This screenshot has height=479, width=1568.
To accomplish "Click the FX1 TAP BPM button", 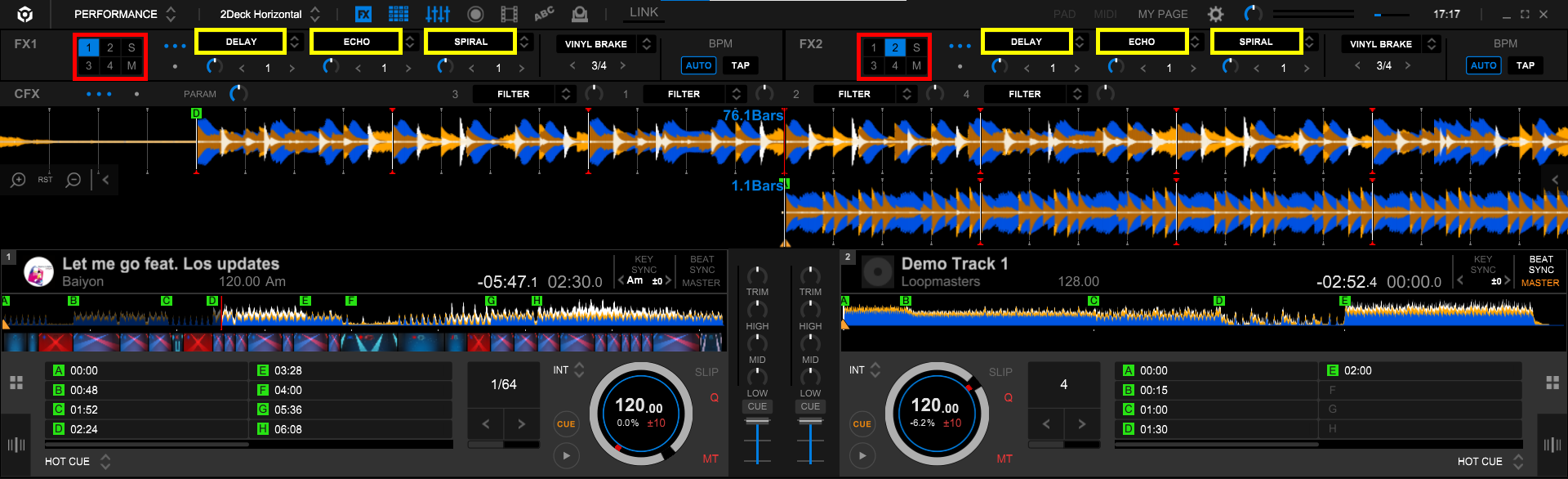I will [x=740, y=65].
